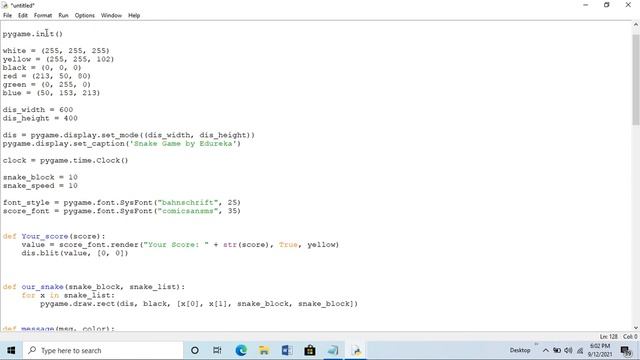The height and width of the screenshot is (360, 640).
Task: Open the Options menu
Action: point(84,16)
